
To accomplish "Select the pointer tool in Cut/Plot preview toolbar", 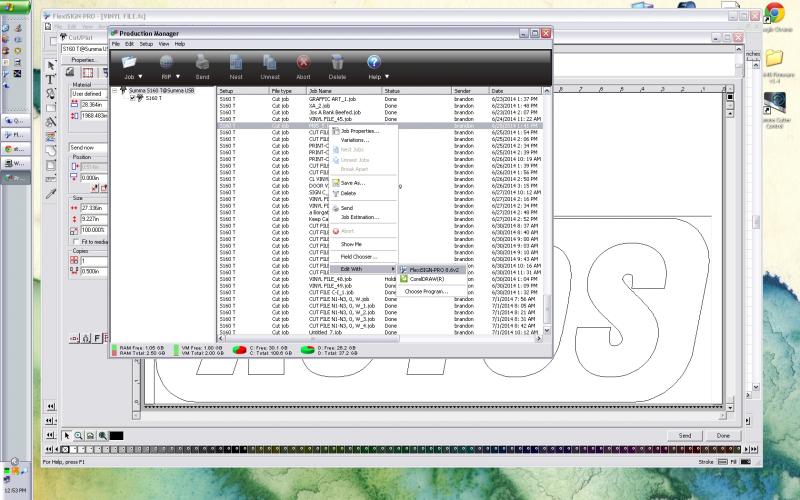I will pos(66,435).
